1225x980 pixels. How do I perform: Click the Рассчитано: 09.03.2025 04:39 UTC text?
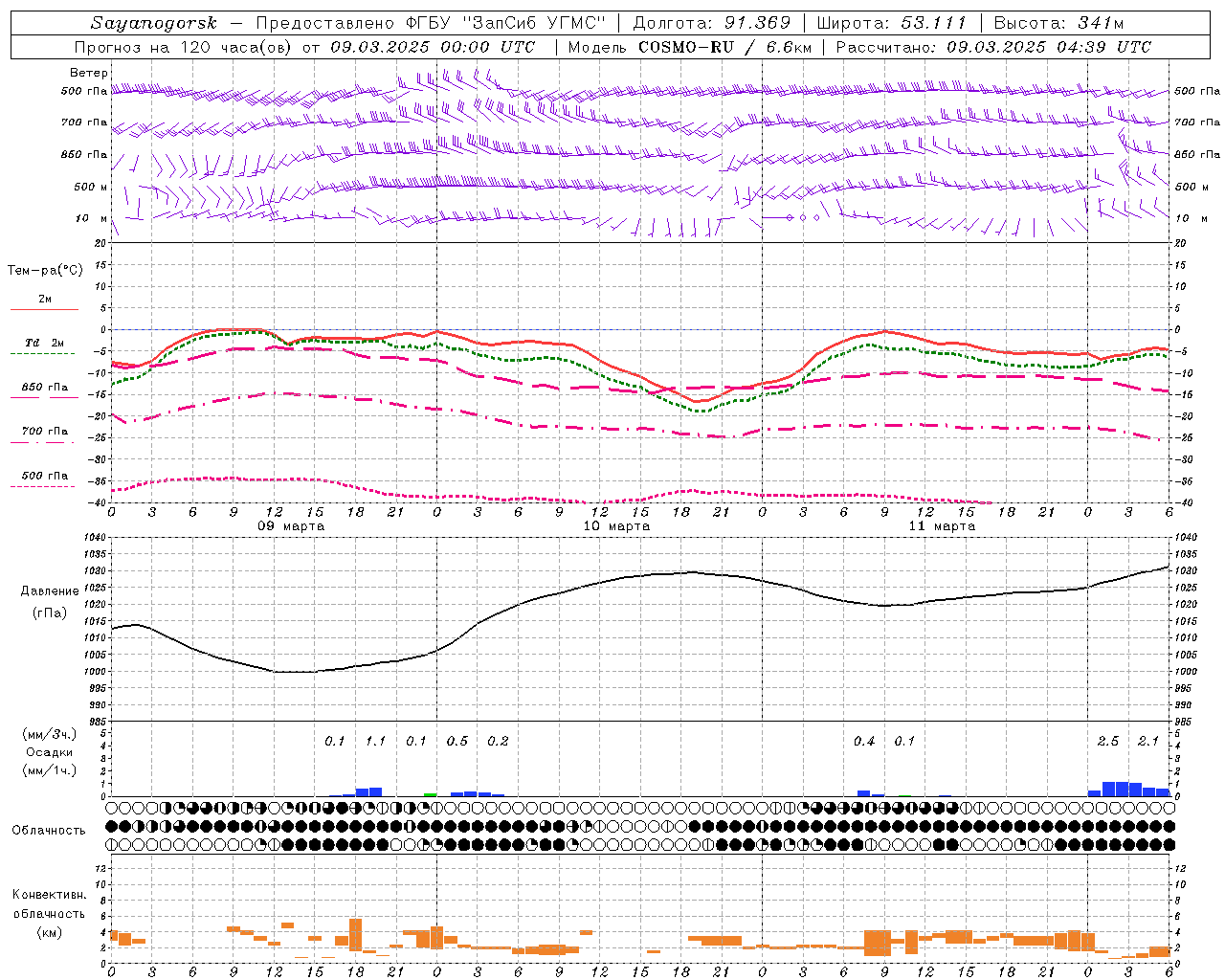pyautogui.click(x=993, y=47)
